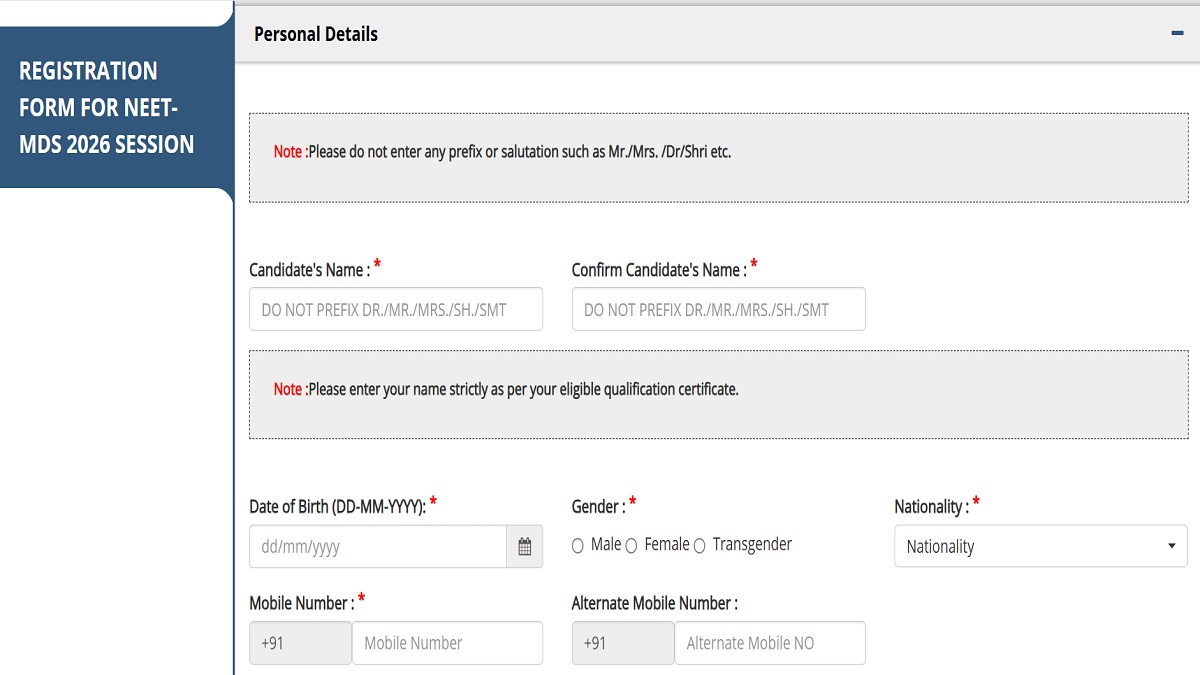Image resolution: width=1200 pixels, height=675 pixels.
Task: Click the Date of Birth (DD-MM-YYYY) label
Action: pos(337,507)
